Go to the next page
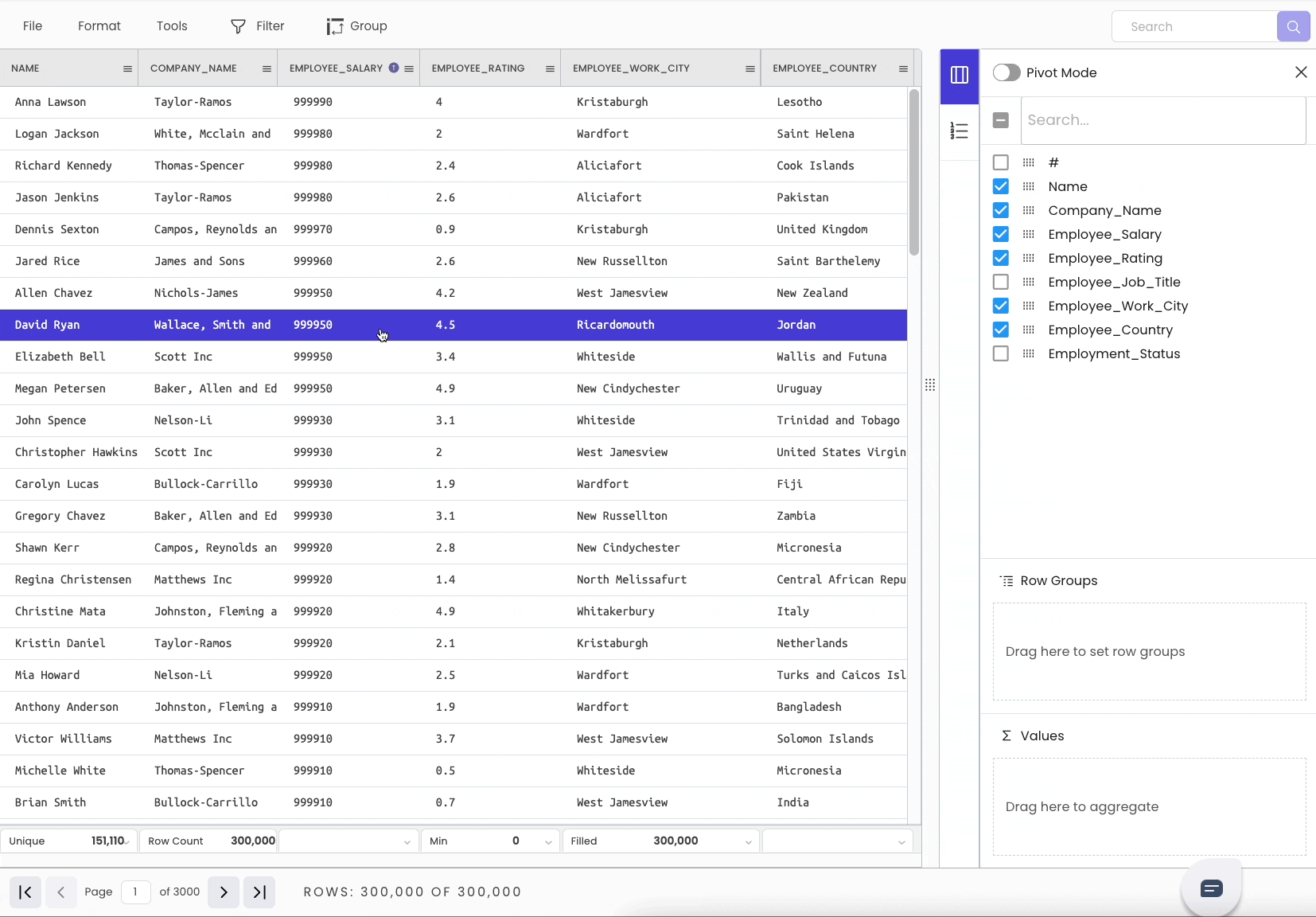1316x917 pixels. 224,892
